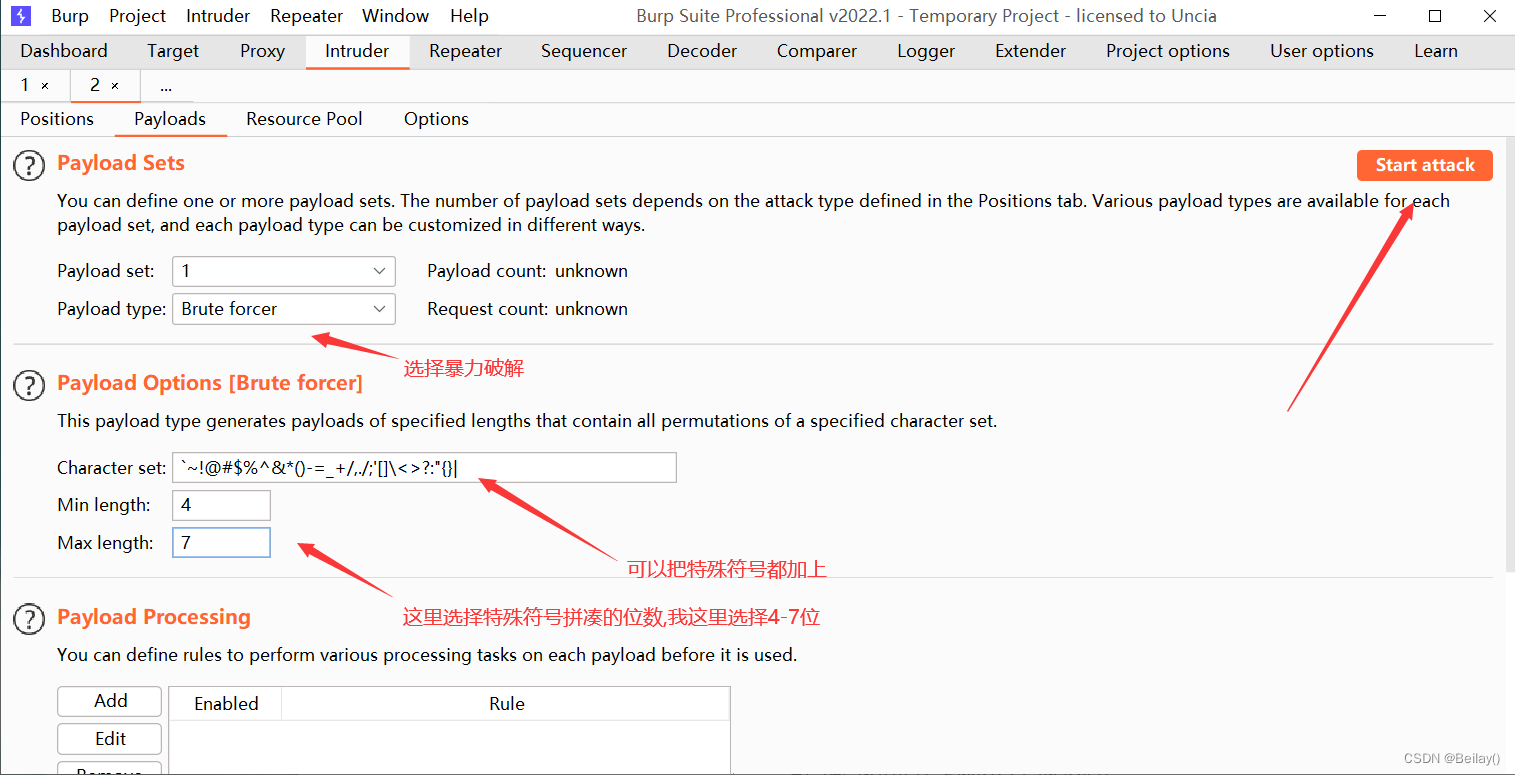1515x775 pixels.
Task: Click into the Character set field
Action: click(424, 467)
